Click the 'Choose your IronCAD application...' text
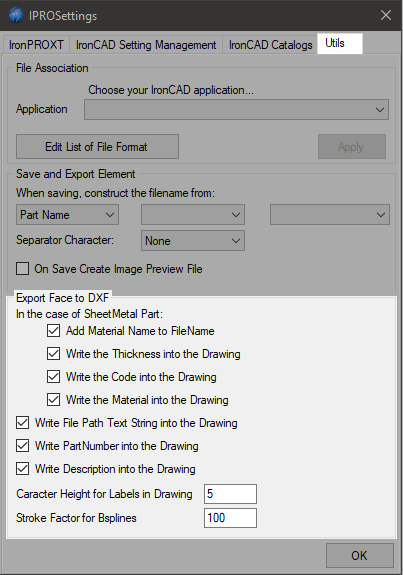This screenshot has height=575, width=403. click(171, 90)
